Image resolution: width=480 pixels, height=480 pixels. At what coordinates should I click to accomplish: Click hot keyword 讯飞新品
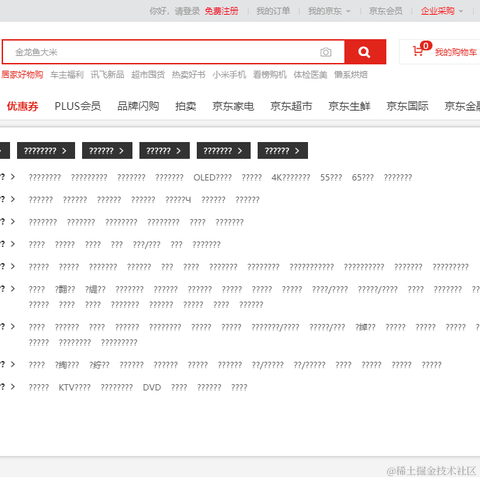[x=107, y=75]
